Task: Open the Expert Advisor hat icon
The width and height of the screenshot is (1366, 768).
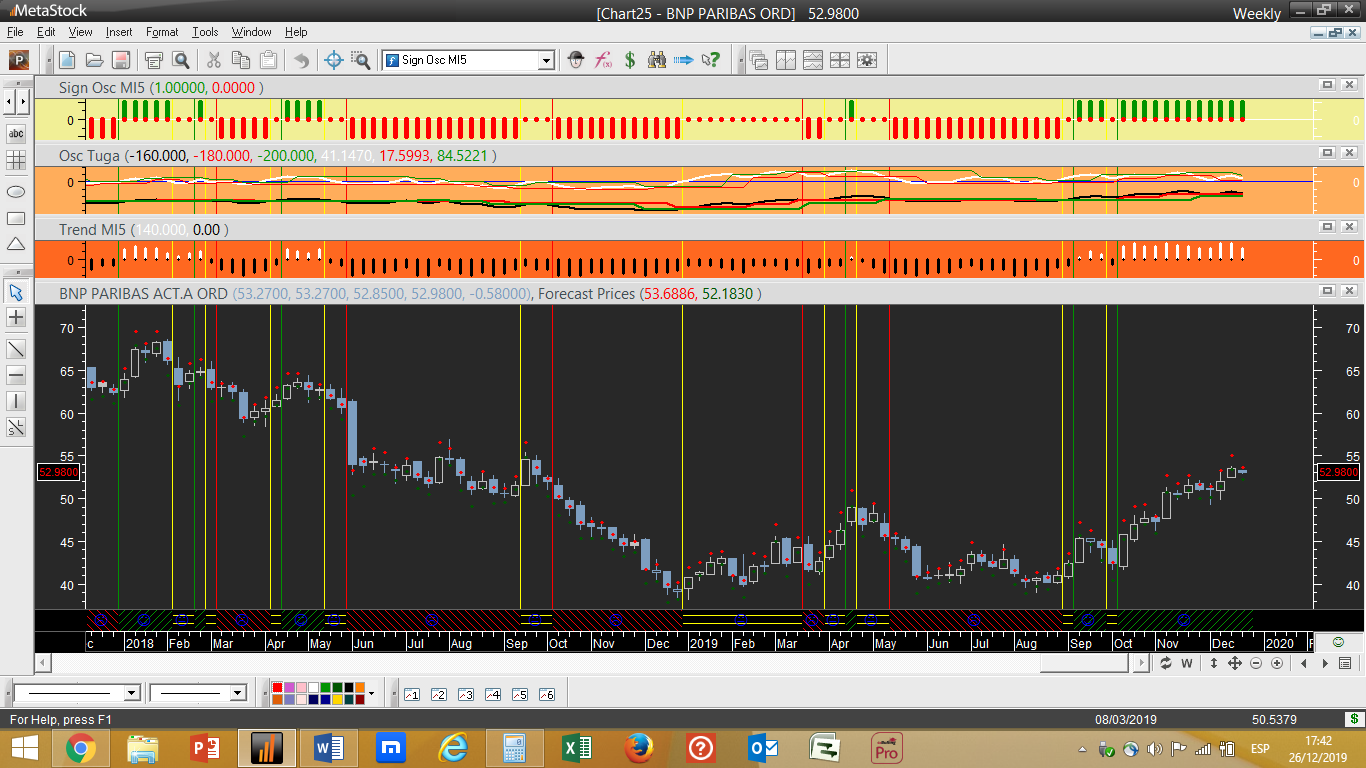Action: point(576,60)
